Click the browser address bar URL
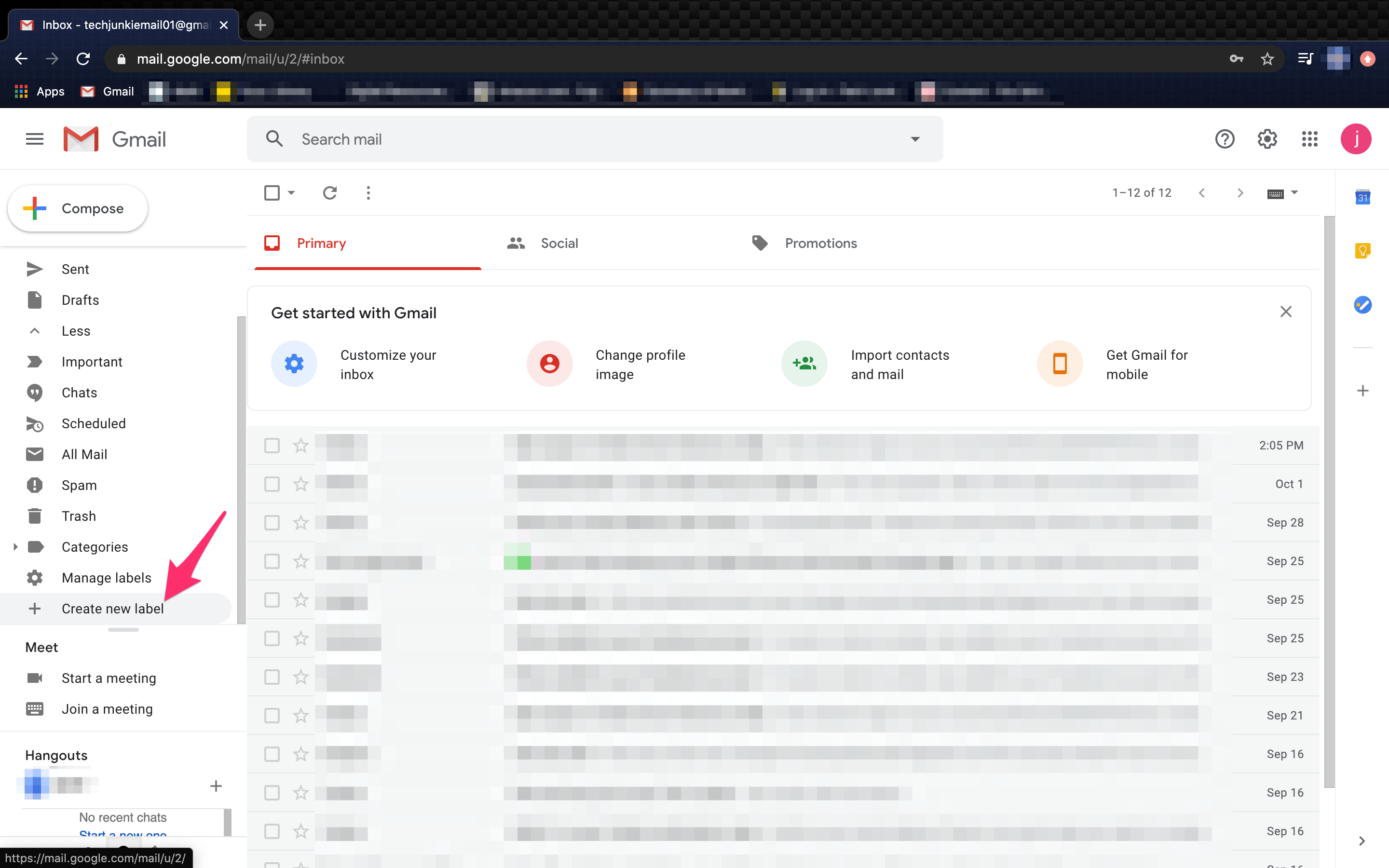 [x=241, y=58]
